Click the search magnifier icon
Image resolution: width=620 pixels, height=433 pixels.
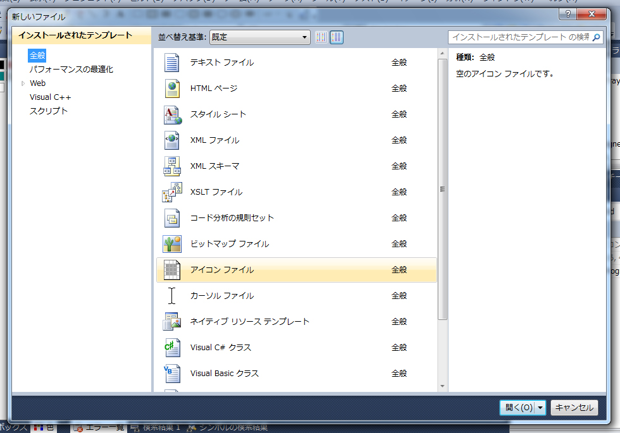tap(596, 37)
